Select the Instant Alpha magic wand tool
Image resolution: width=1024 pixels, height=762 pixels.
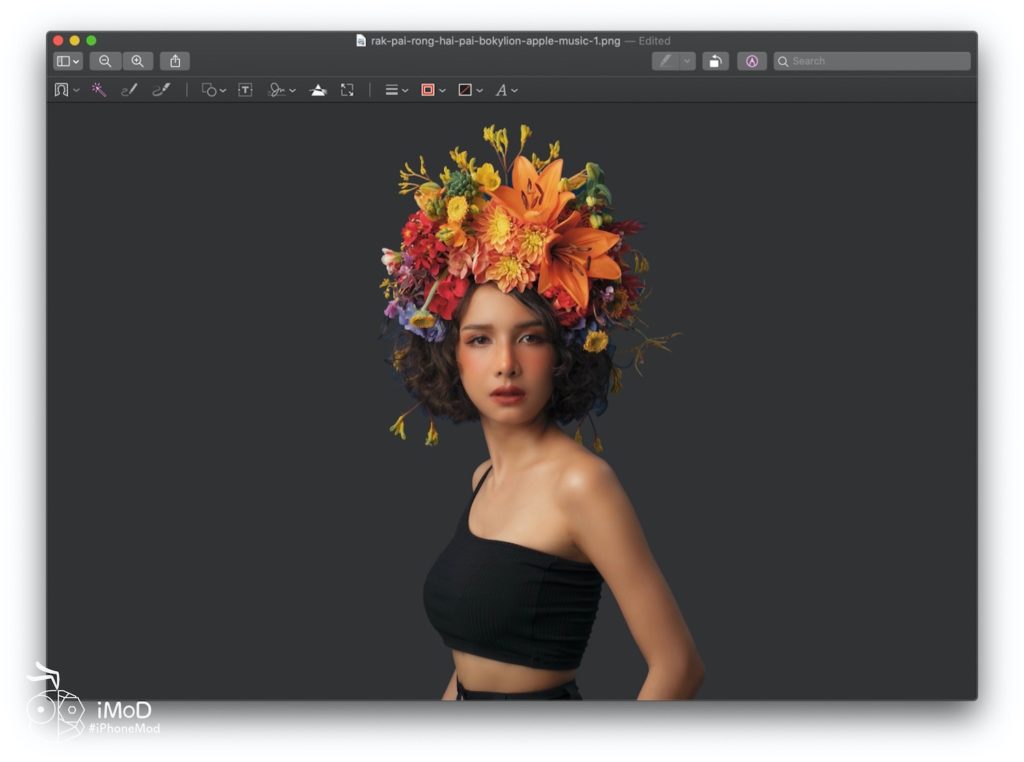[x=98, y=90]
